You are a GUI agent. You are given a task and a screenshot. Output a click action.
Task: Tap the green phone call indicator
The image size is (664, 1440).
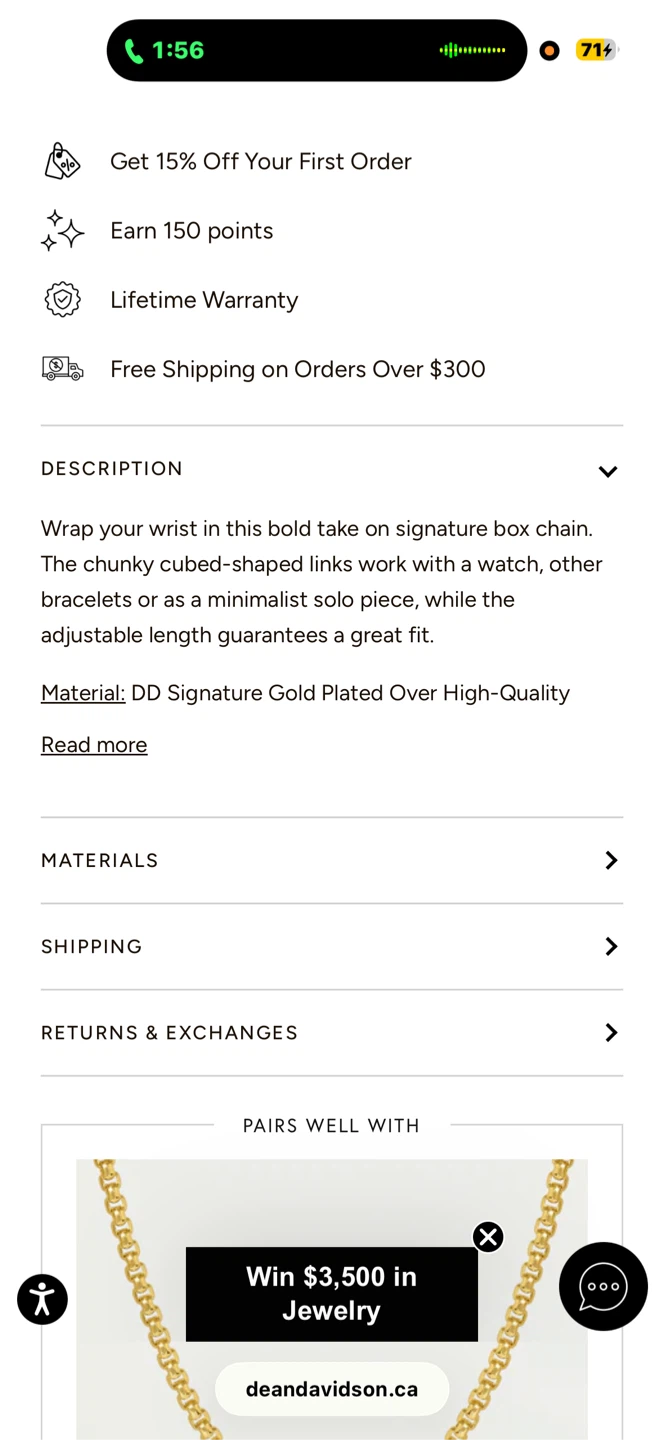pos(133,50)
